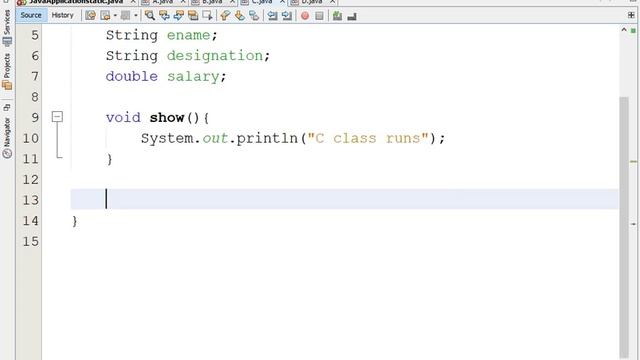This screenshot has height=360, width=640.
Task: Click Shift Line Right icon
Action: coord(287,16)
